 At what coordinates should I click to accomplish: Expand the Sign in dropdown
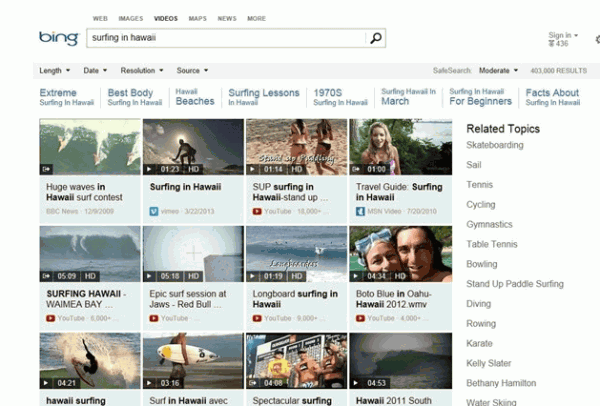point(563,35)
